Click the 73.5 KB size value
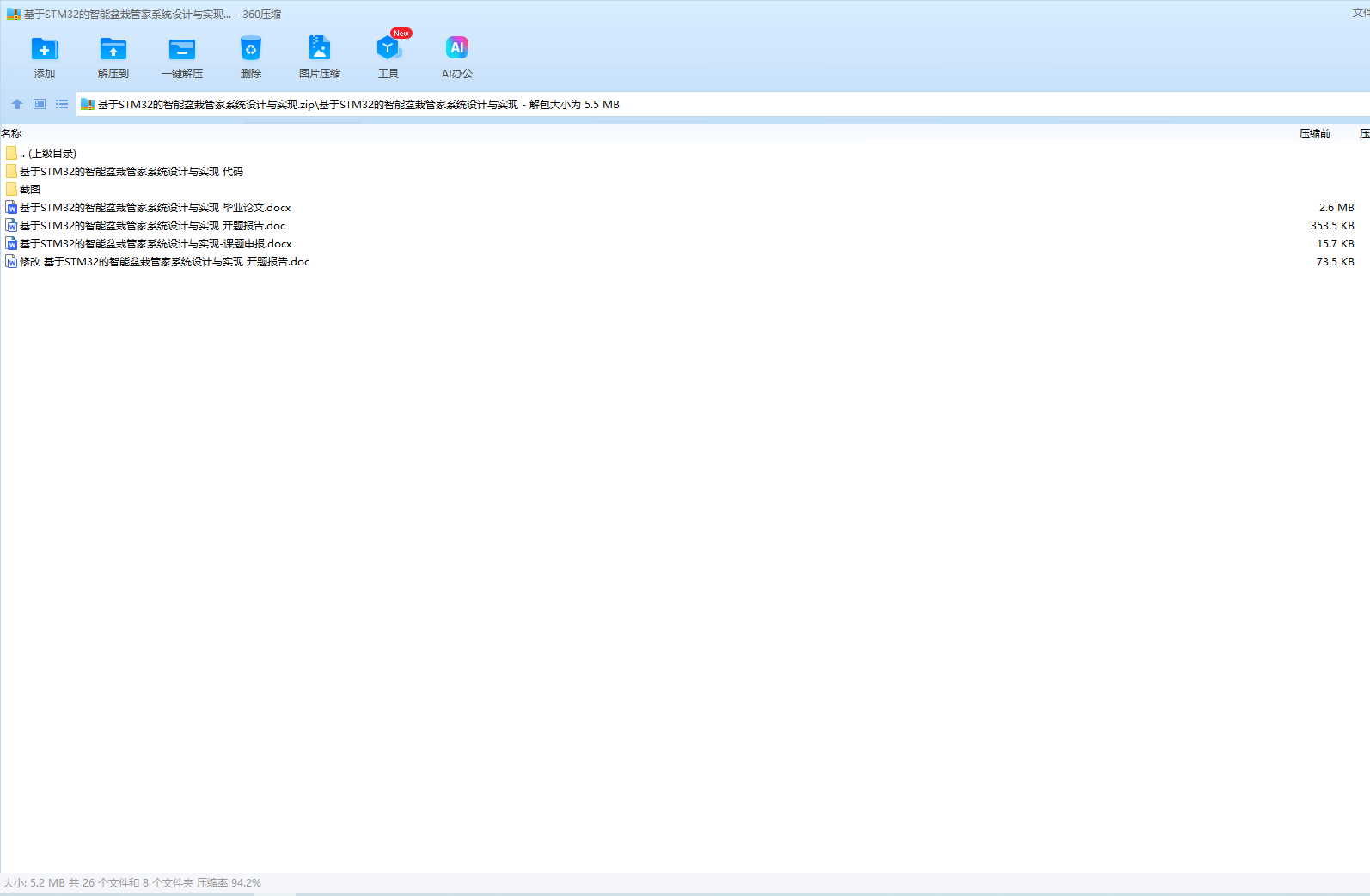Screen dimensions: 1370x896 1336,262
